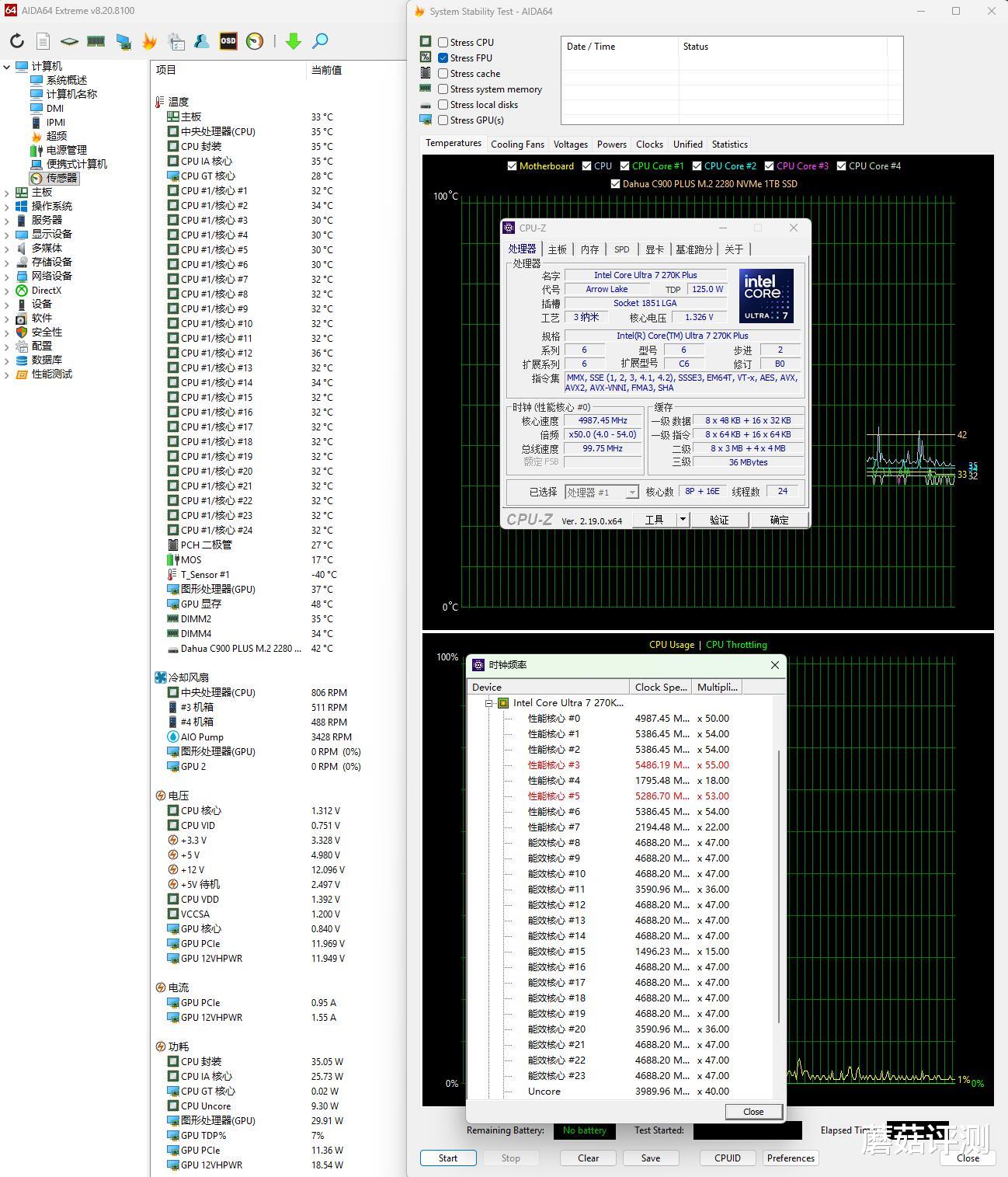Enable the Stress GPU(s) checkbox
The image size is (1008, 1177).
point(443,120)
